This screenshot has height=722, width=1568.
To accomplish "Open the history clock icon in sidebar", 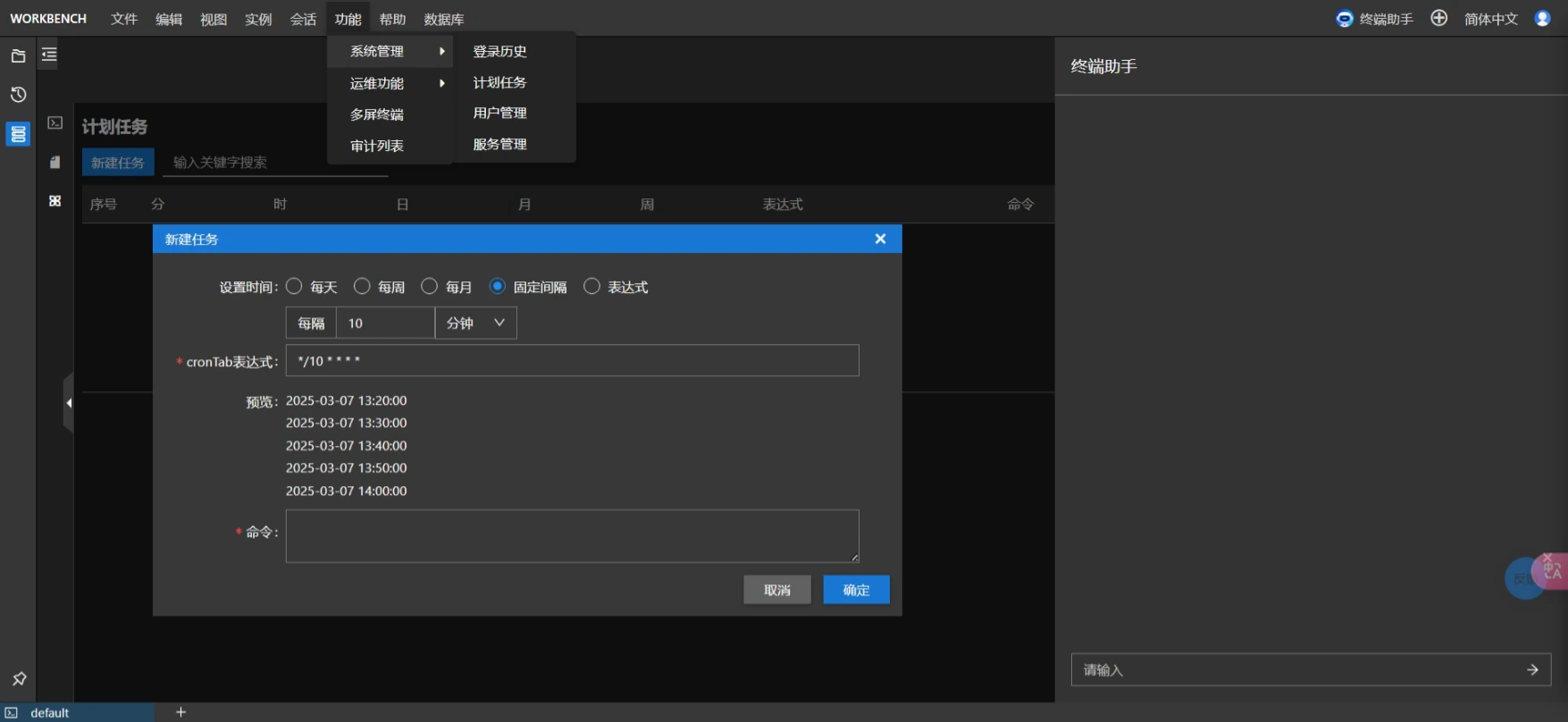I will pyautogui.click(x=18, y=95).
